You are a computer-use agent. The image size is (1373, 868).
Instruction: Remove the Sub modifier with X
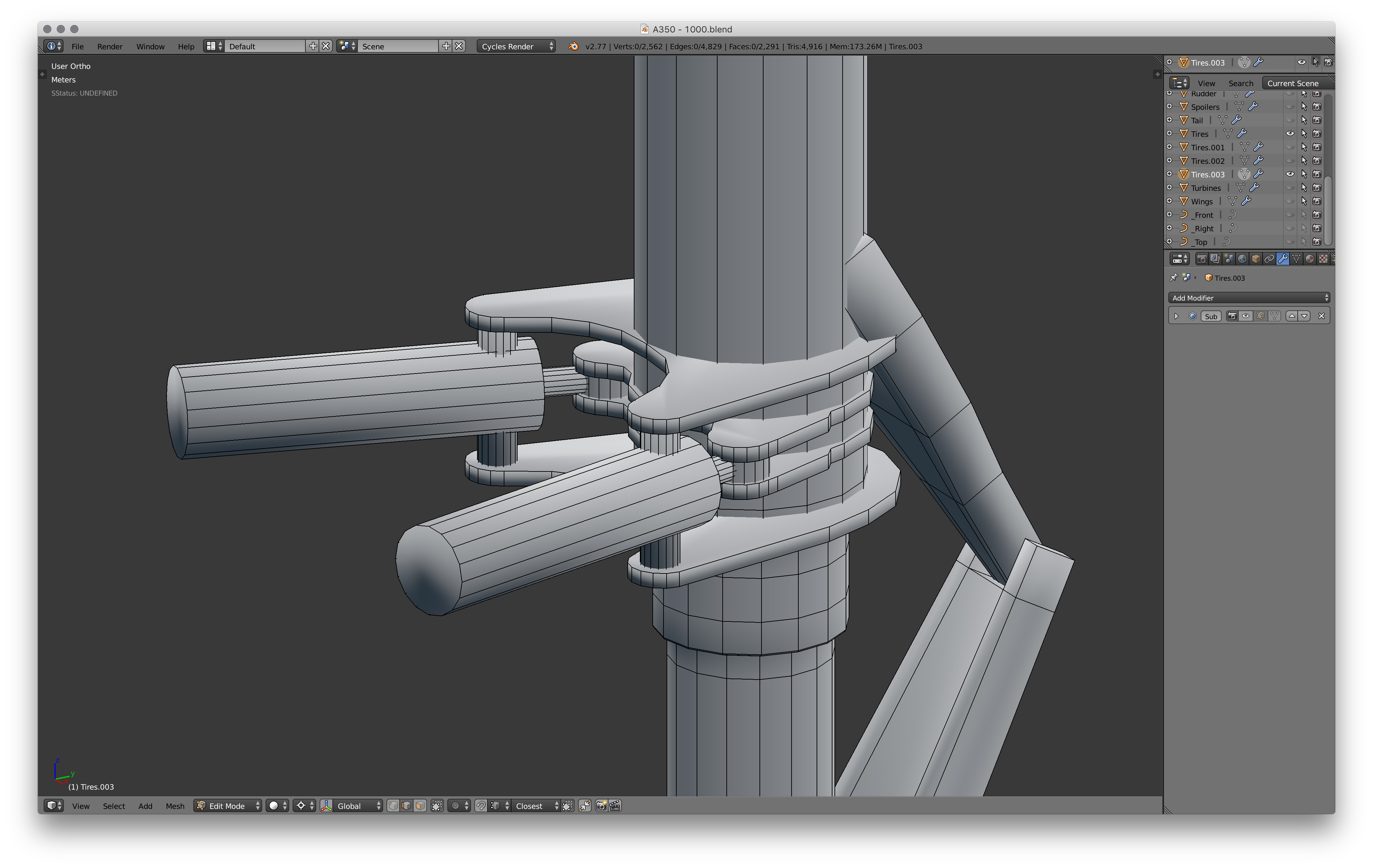click(x=1322, y=316)
